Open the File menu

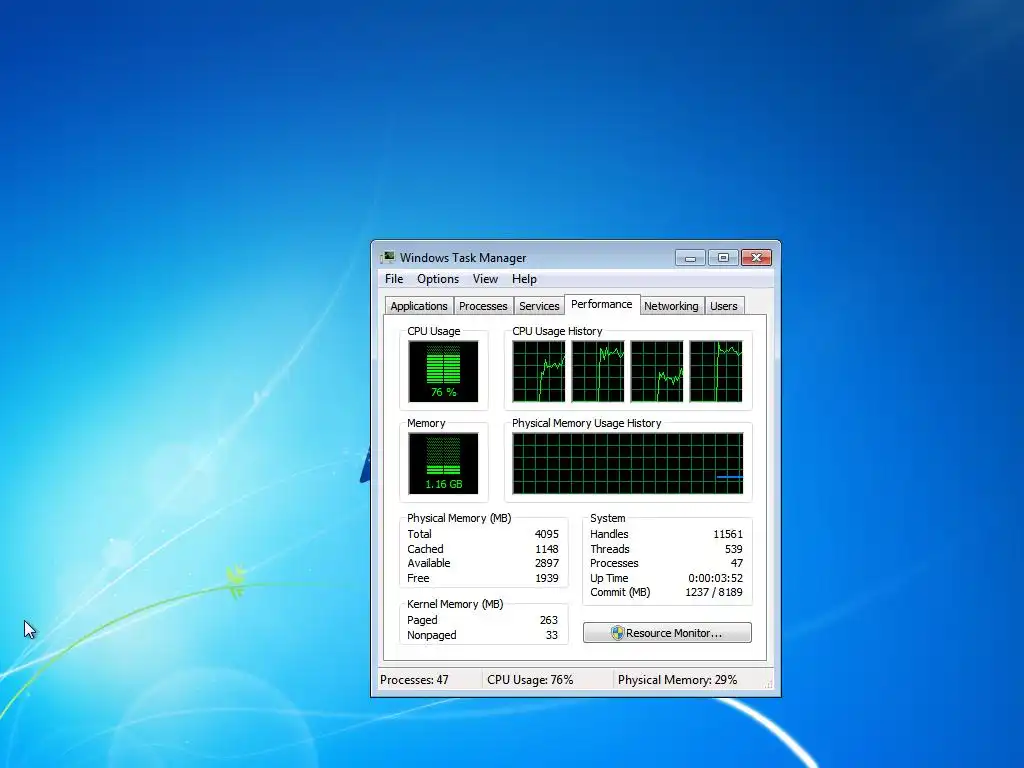(394, 279)
